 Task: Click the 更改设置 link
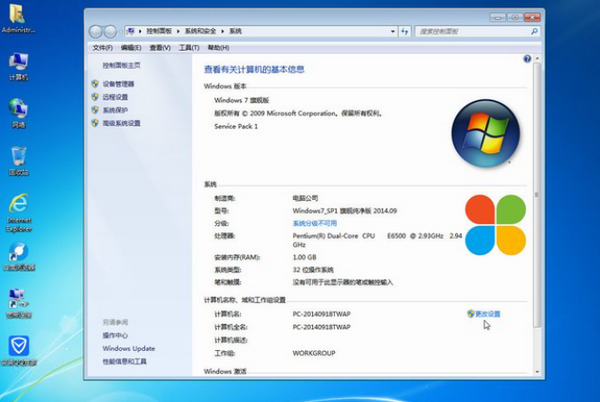(x=488, y=314)
